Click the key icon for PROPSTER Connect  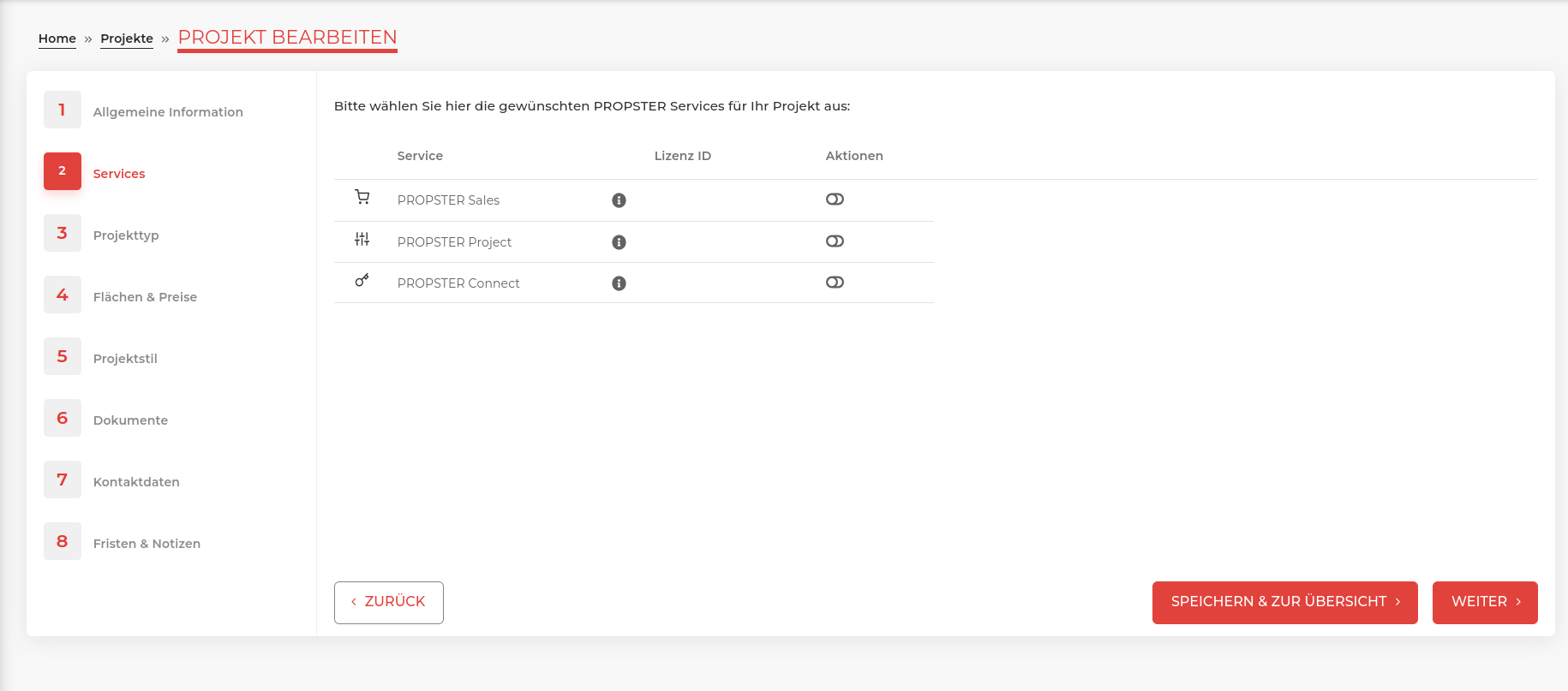(362, 280)
